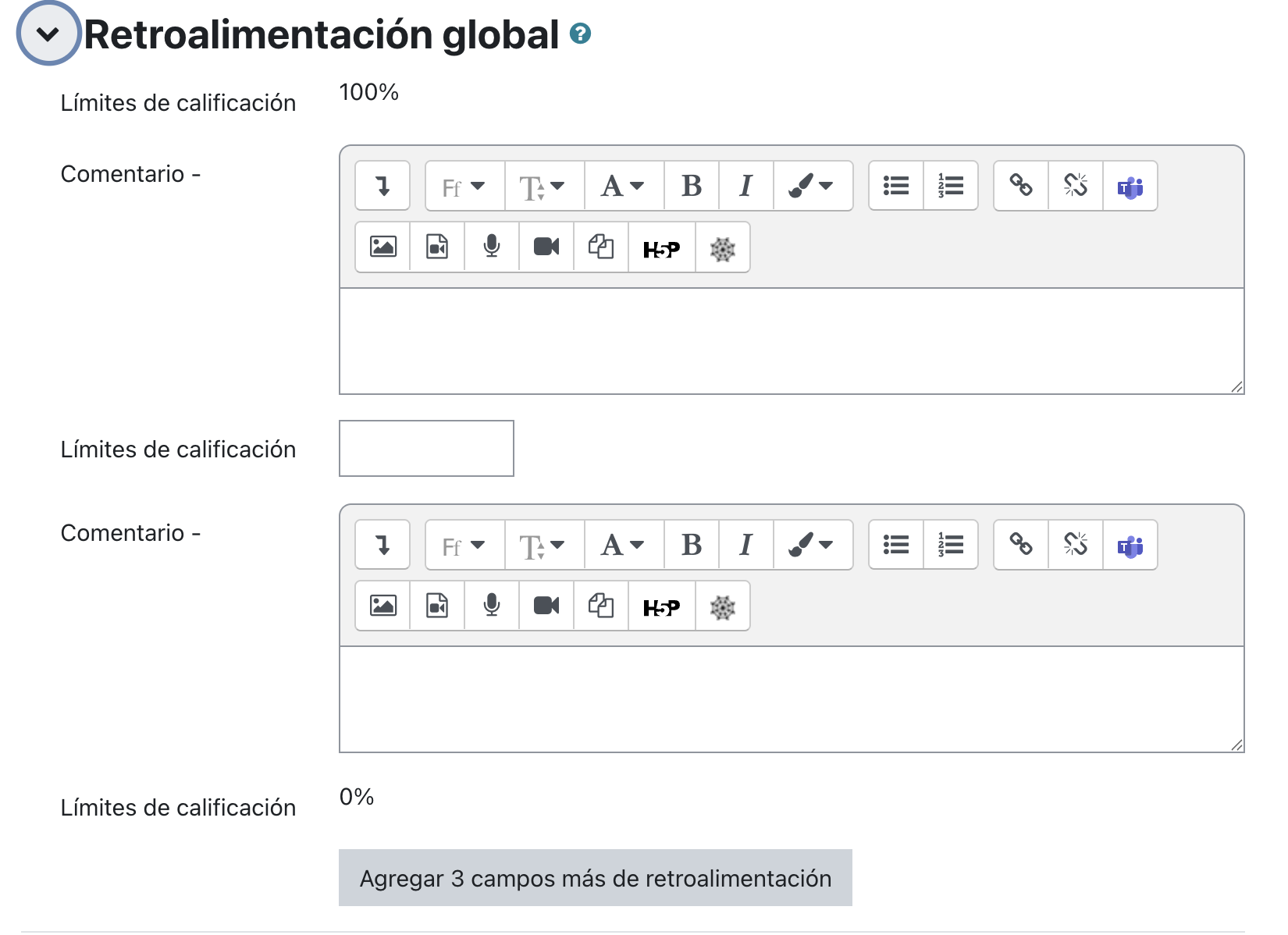
Task: Click the spiderweb plugin icon, first editor
Action: pos(723,247)
